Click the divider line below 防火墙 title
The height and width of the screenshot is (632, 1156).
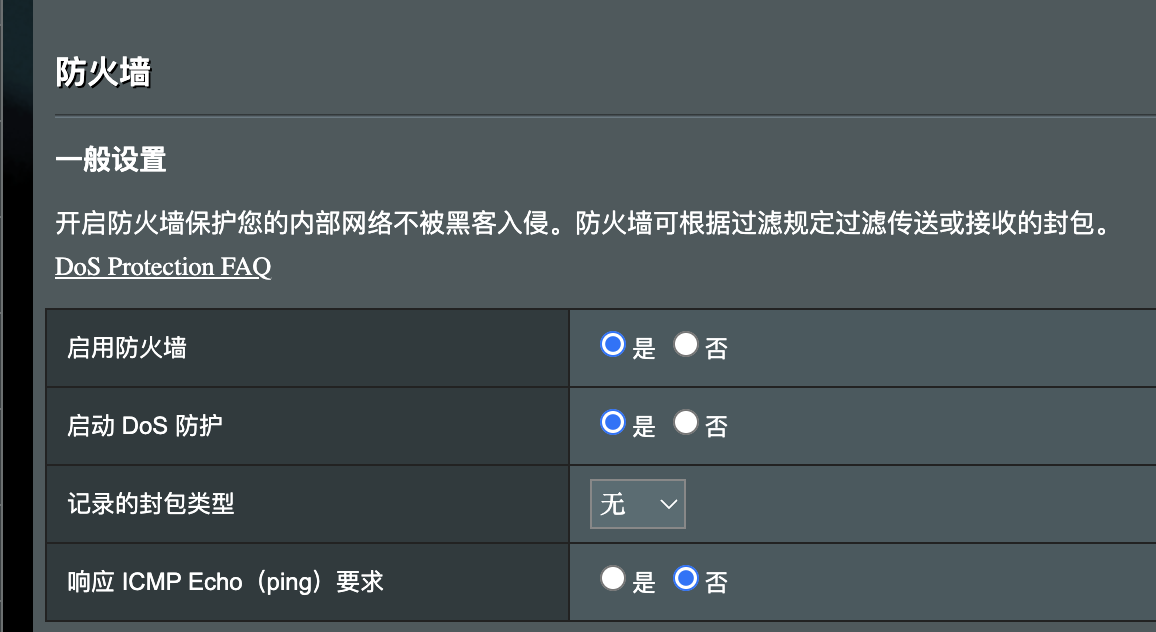click(600, 116)
